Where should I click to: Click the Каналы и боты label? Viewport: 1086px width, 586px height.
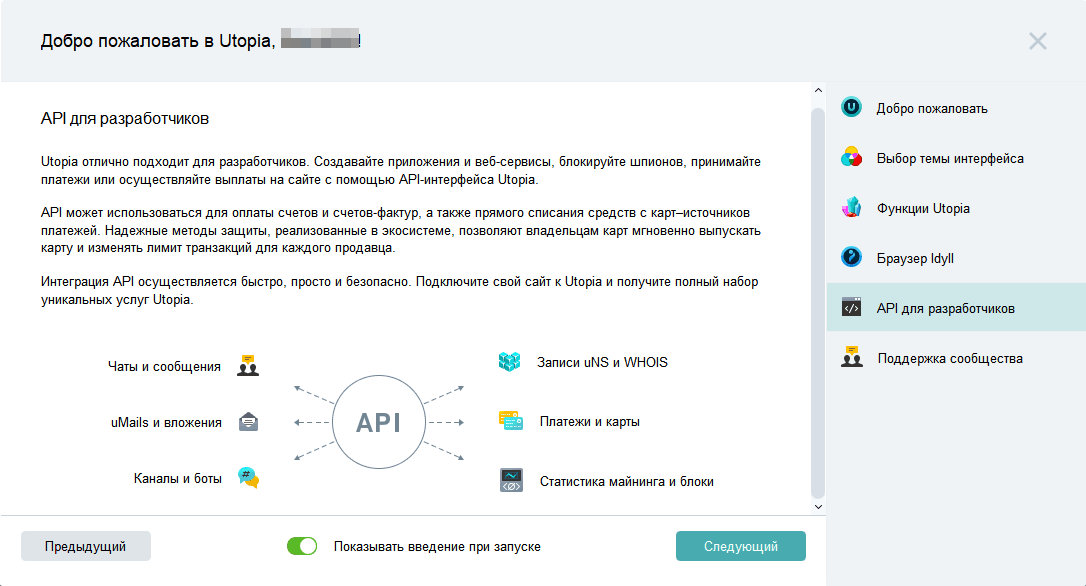(177, 478)
